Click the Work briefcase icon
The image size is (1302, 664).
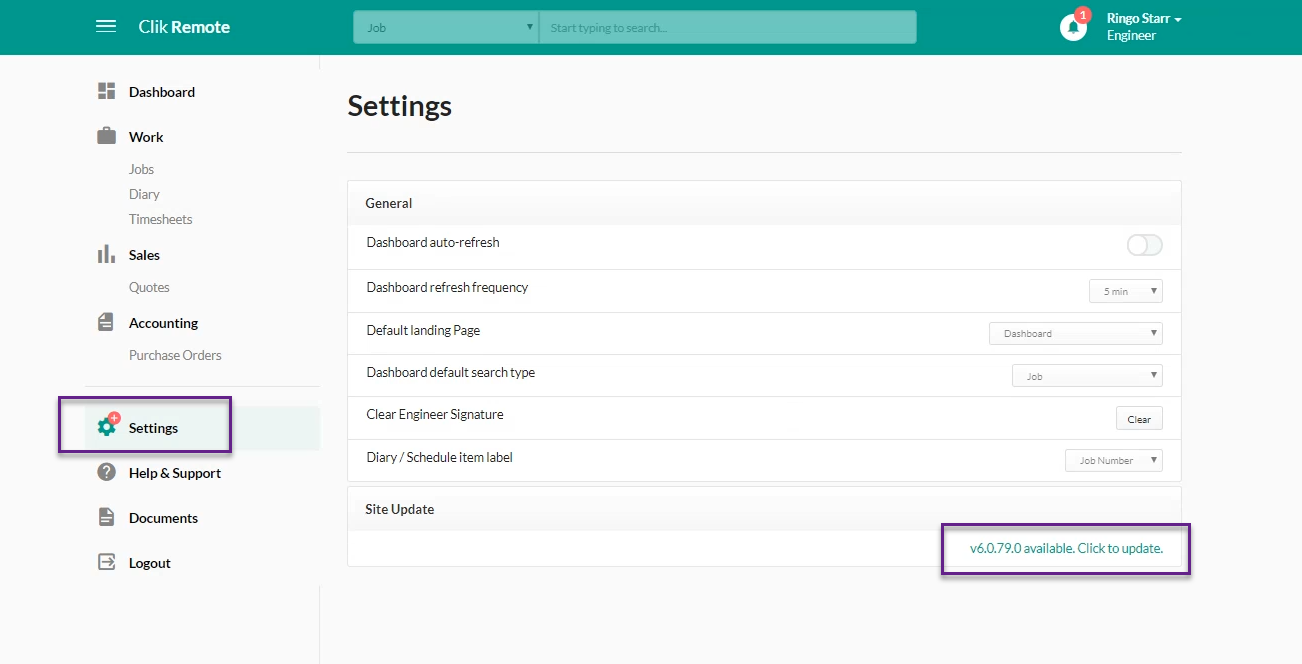click(106, 136)
